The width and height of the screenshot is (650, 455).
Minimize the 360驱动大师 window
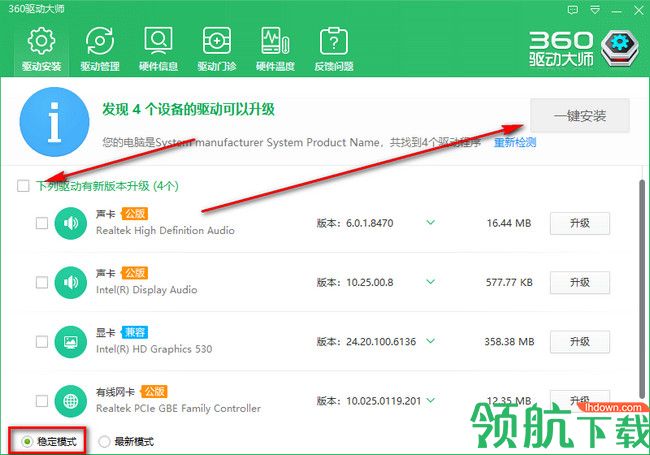[617, 11]
